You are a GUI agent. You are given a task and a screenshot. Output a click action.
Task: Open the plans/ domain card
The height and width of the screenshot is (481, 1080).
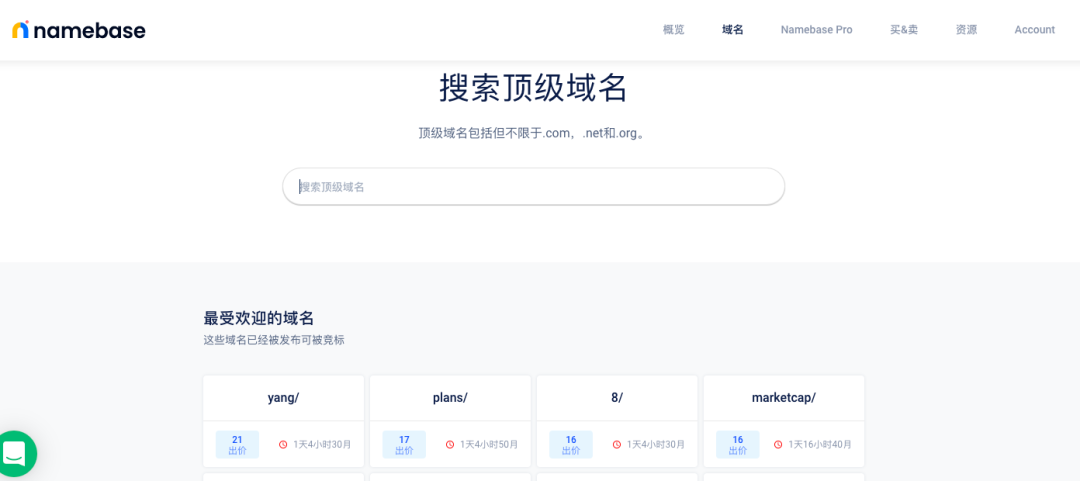click(x=450, y=421)
